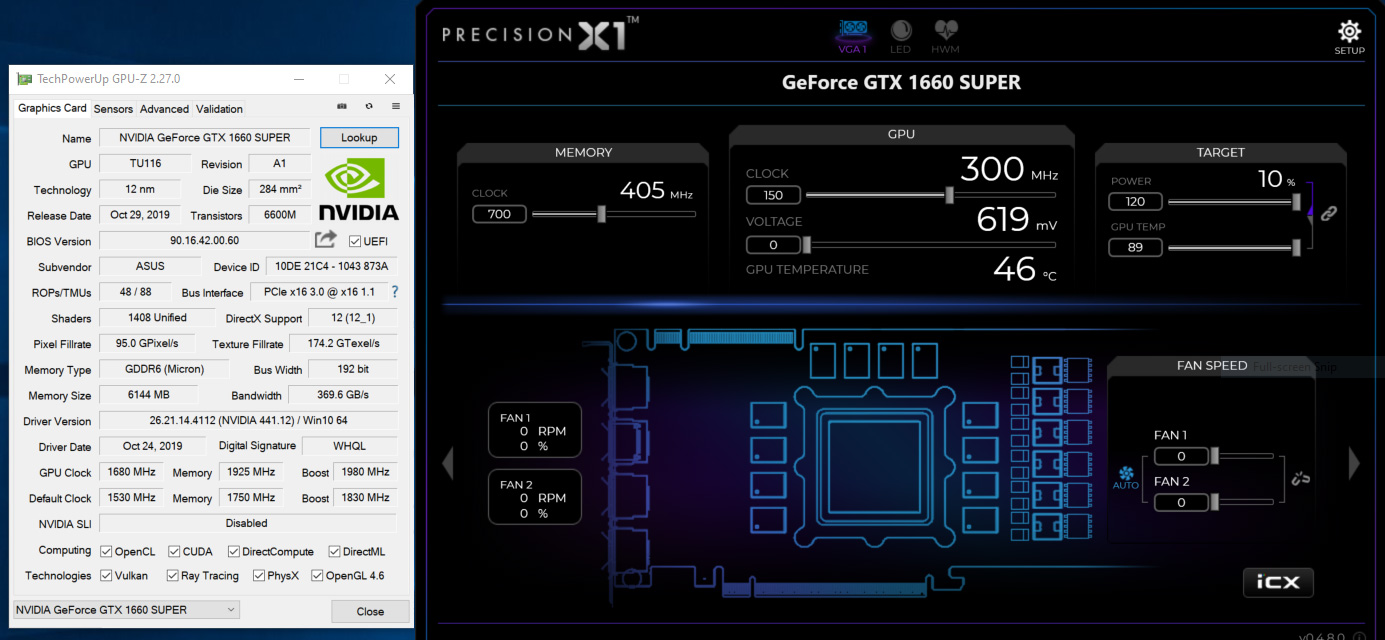
Task: Click the FAN 2 speed value field
Action: click(1181, 502)
